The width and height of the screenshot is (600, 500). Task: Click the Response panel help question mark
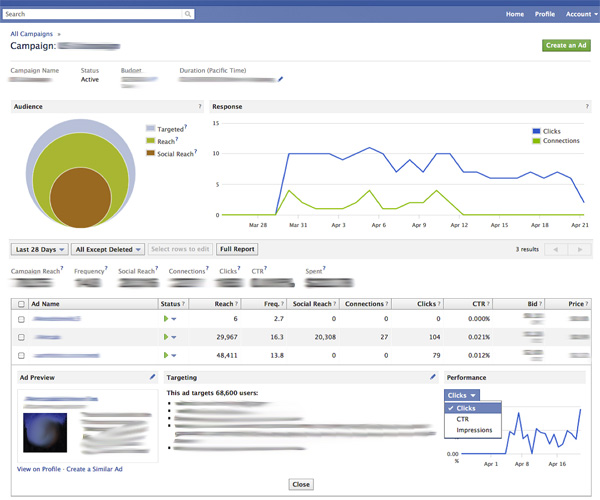587,106
